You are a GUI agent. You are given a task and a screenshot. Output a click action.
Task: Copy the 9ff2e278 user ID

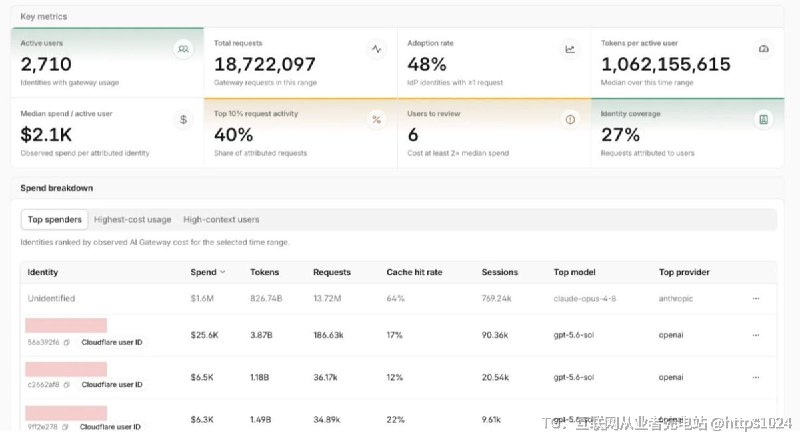click(x=65, y=427)
